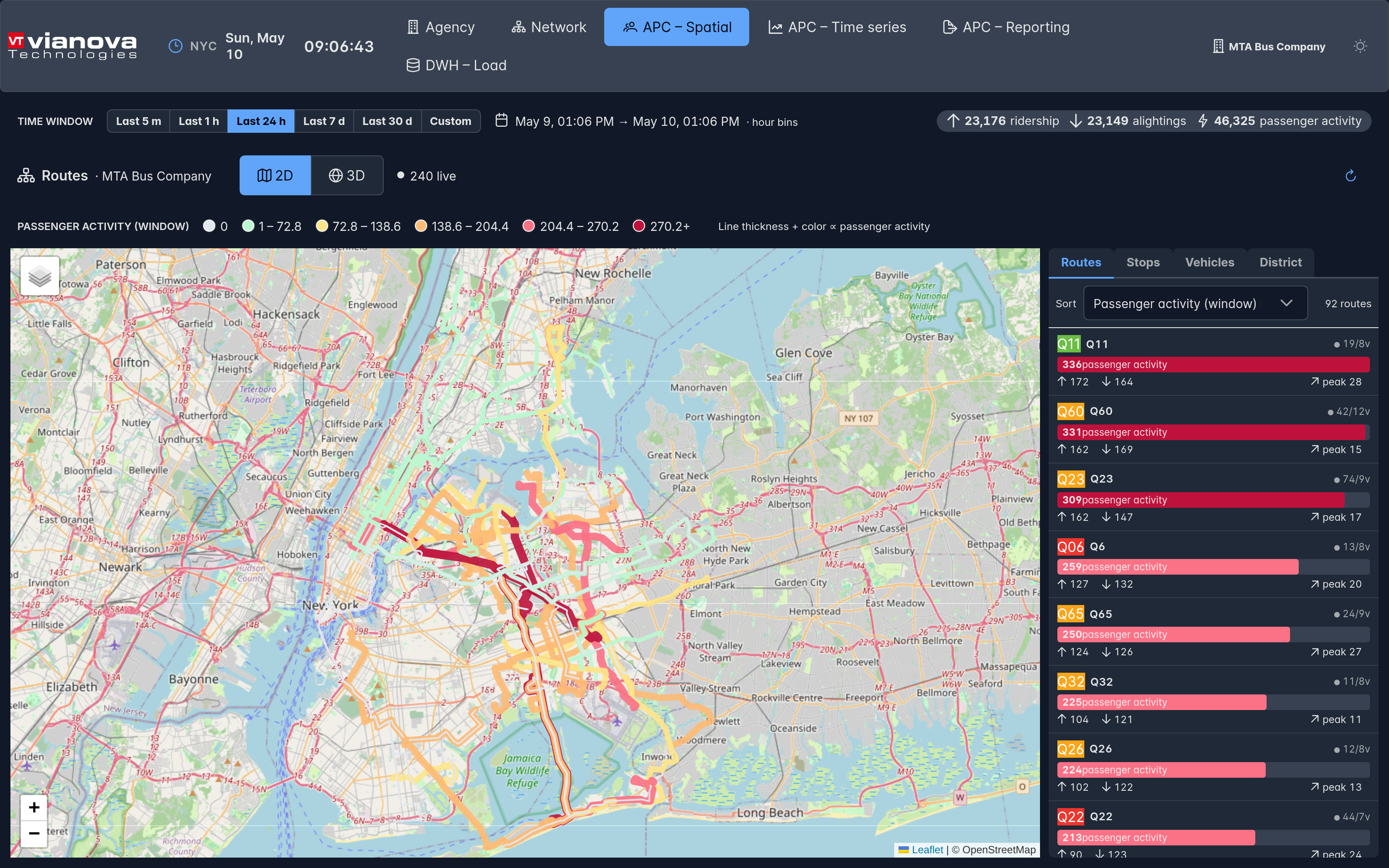This screenshot has height=868, width=1389.
Task: Click the ridership up-arrow icon
Action: pyautogui.click(x=953, y=121)
